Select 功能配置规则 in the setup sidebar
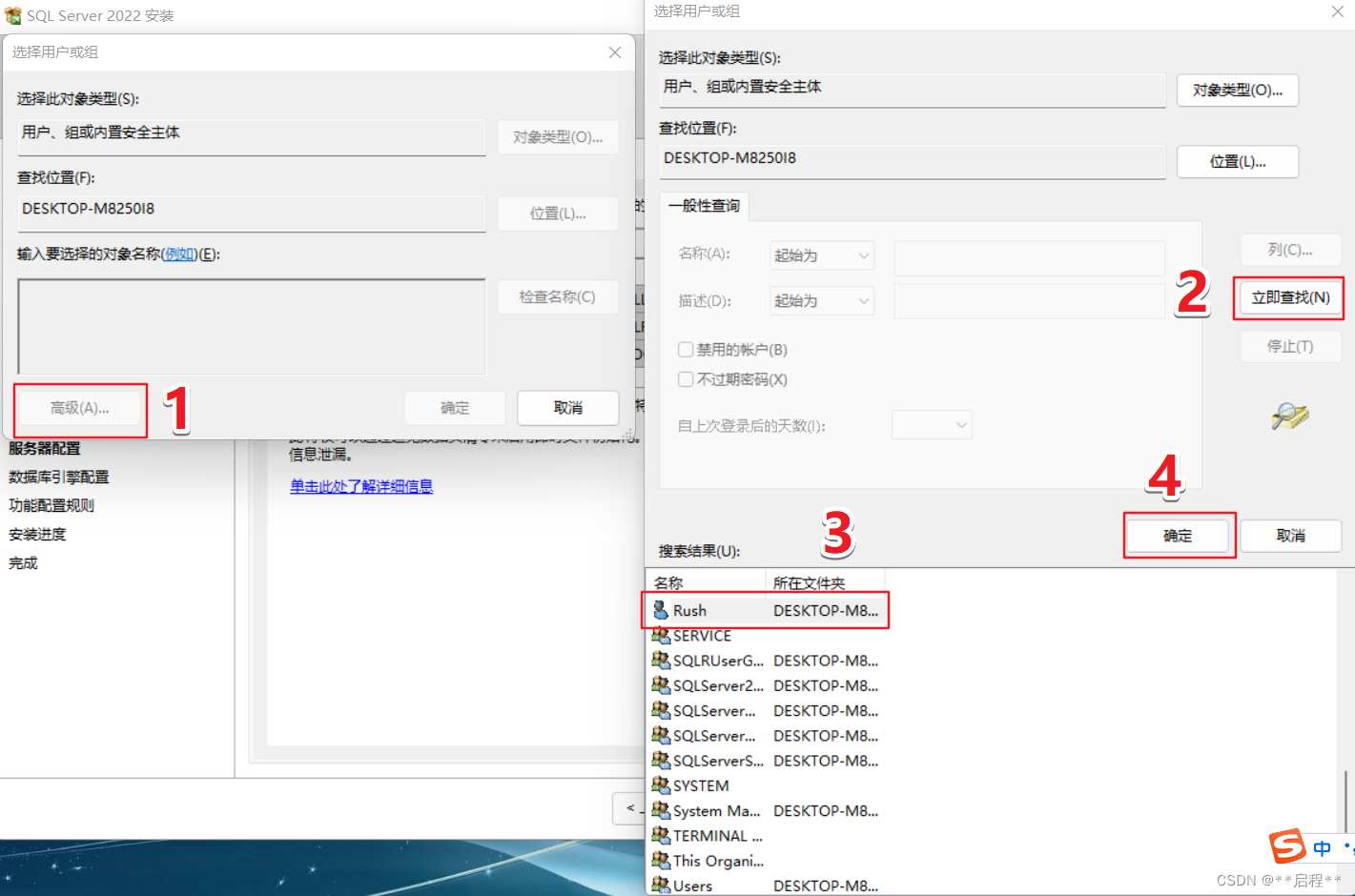Screen dimensions: 1355x896 tap(51, 505)
